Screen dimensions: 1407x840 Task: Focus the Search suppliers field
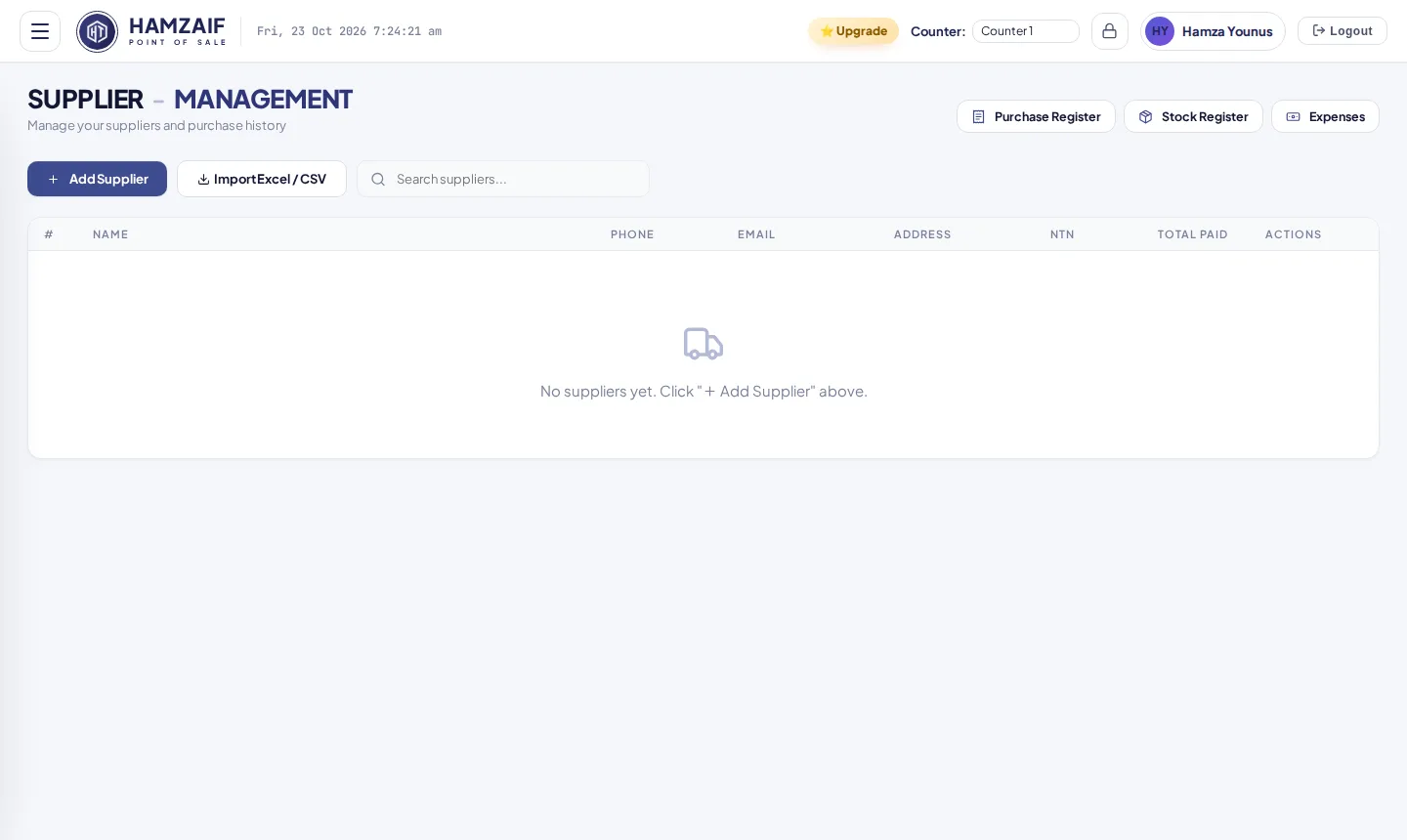[503, 179]
